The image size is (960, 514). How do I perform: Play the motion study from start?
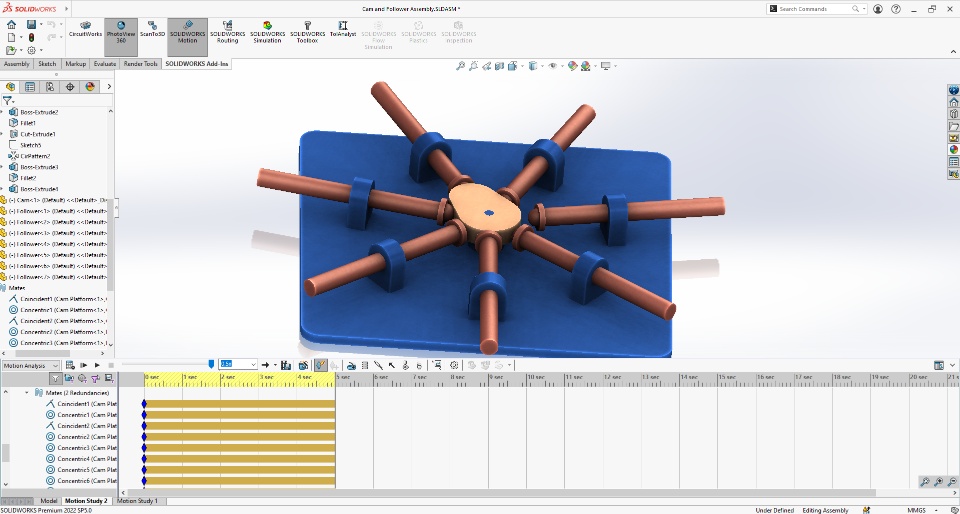pos(83,365)
